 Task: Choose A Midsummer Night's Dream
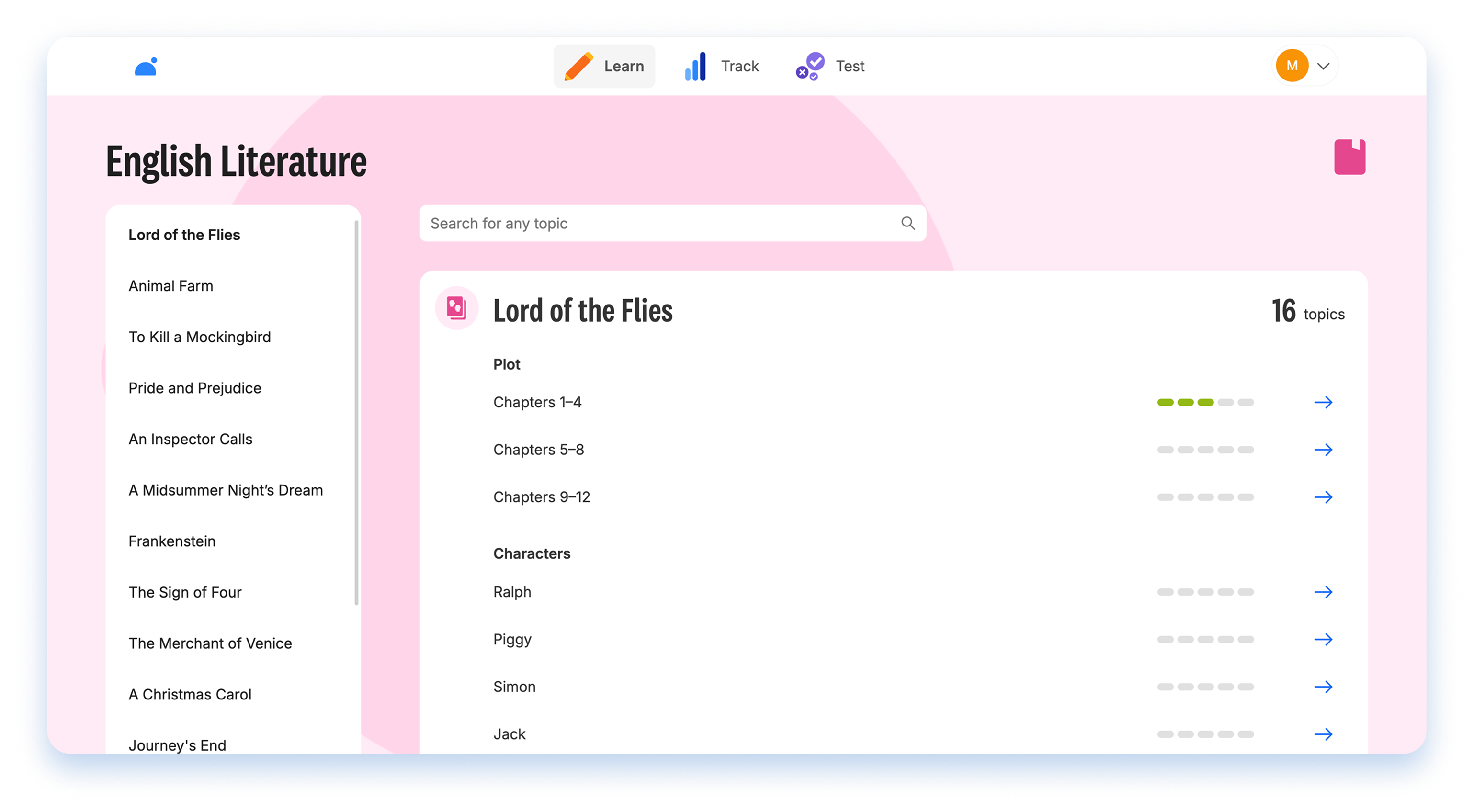click(226, 490)
